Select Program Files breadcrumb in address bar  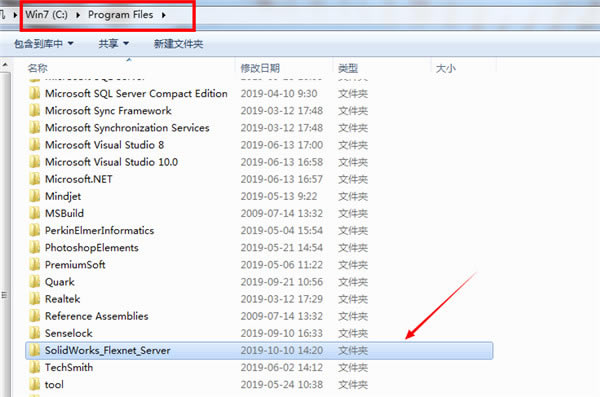(x=121, y=15)
